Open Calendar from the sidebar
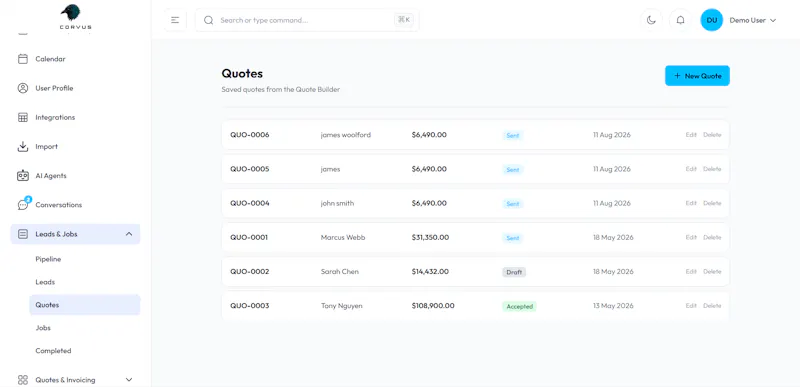This screenshot has width=800, height=387. pyautogui.click(x=75, y=59)
